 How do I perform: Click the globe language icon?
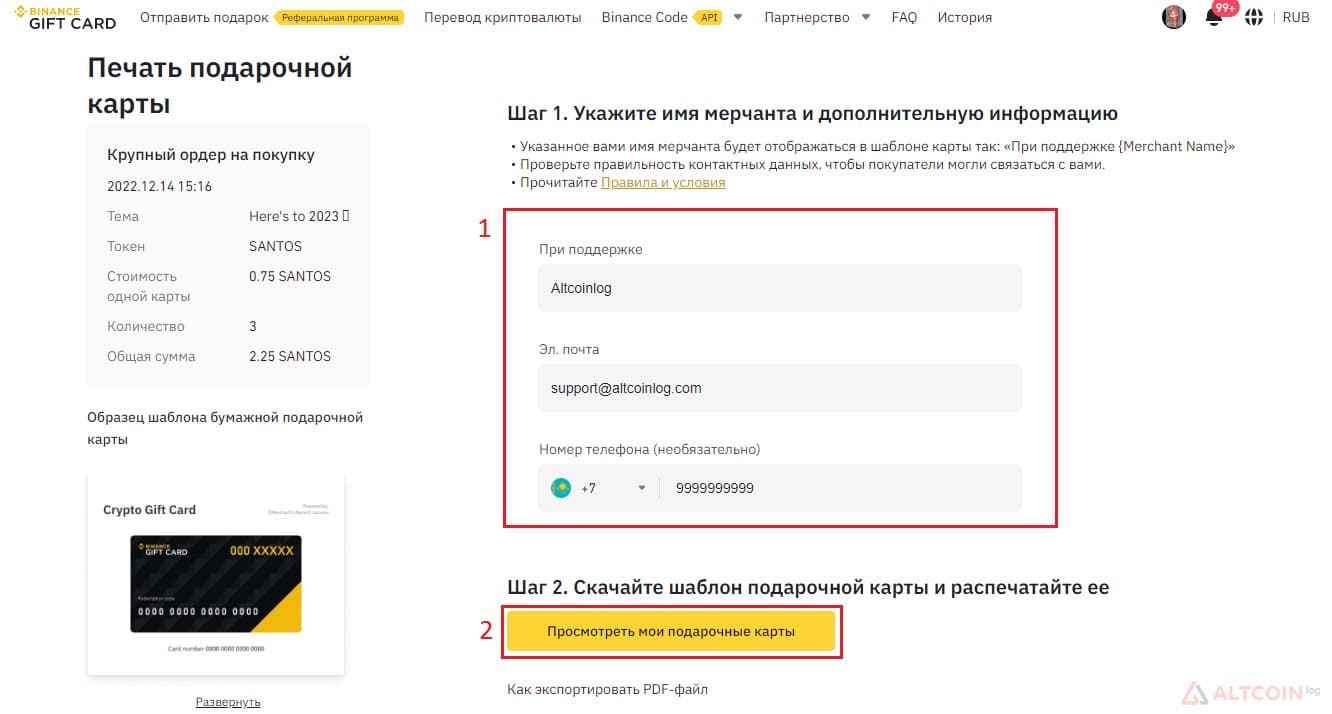(x=1254, y=17)
